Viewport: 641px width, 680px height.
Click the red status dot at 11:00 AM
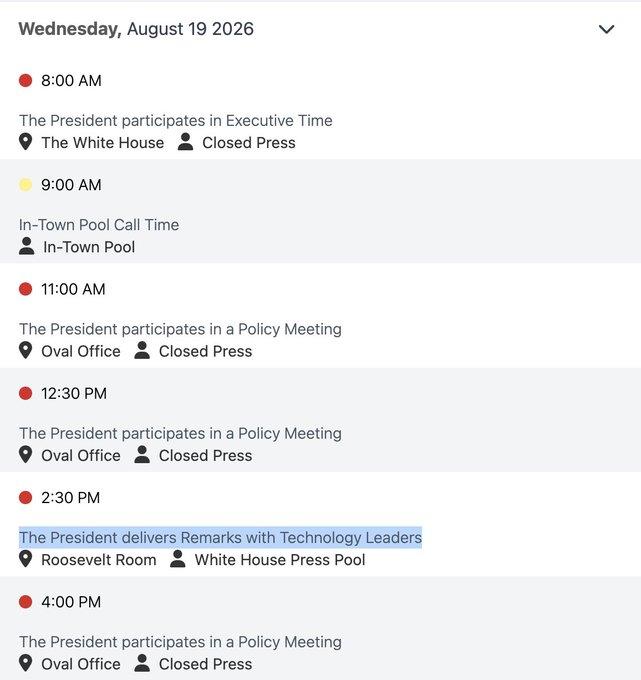click(x=26, y=289)
